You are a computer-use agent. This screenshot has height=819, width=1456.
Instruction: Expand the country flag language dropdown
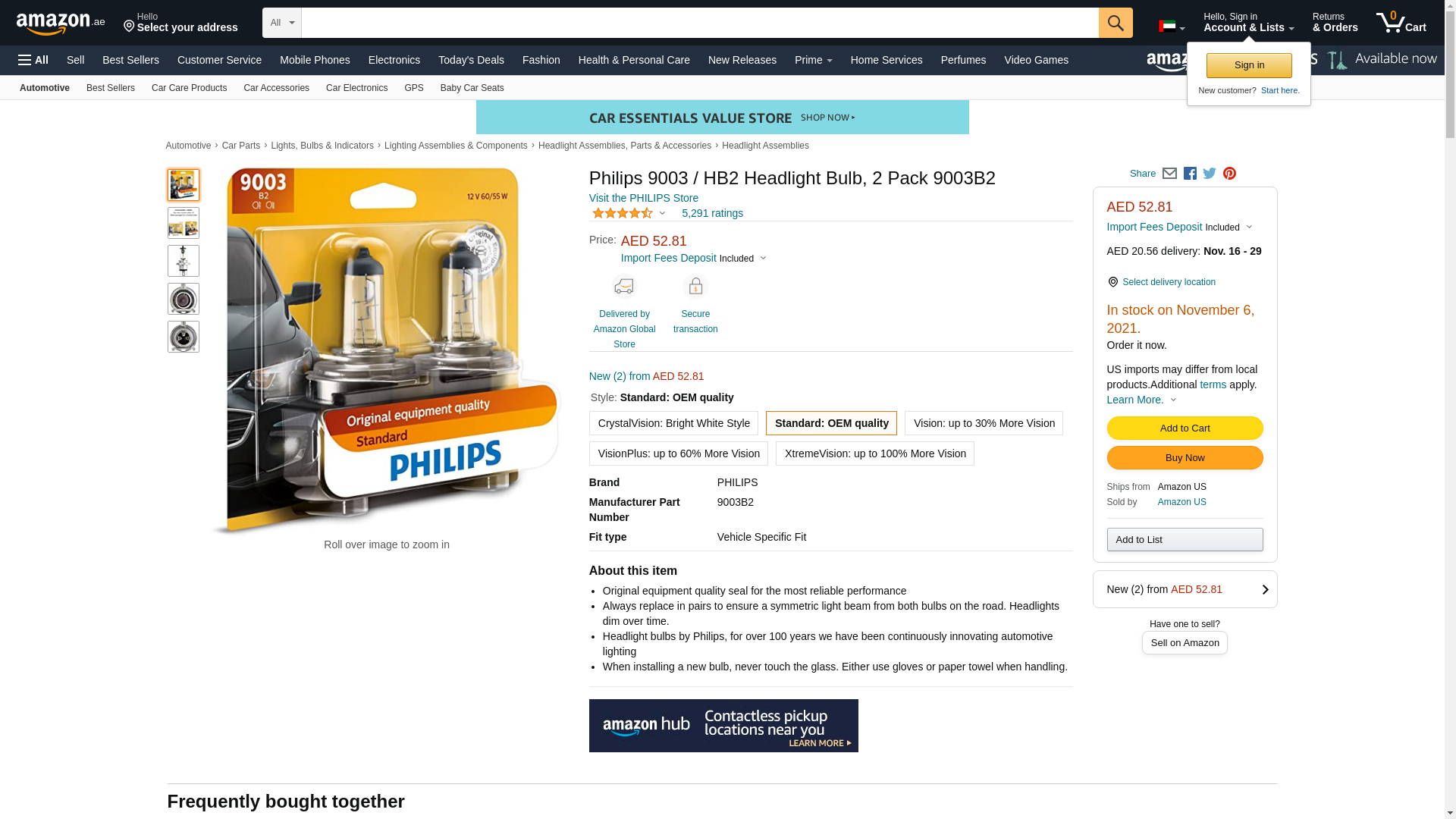point(1172,27)
